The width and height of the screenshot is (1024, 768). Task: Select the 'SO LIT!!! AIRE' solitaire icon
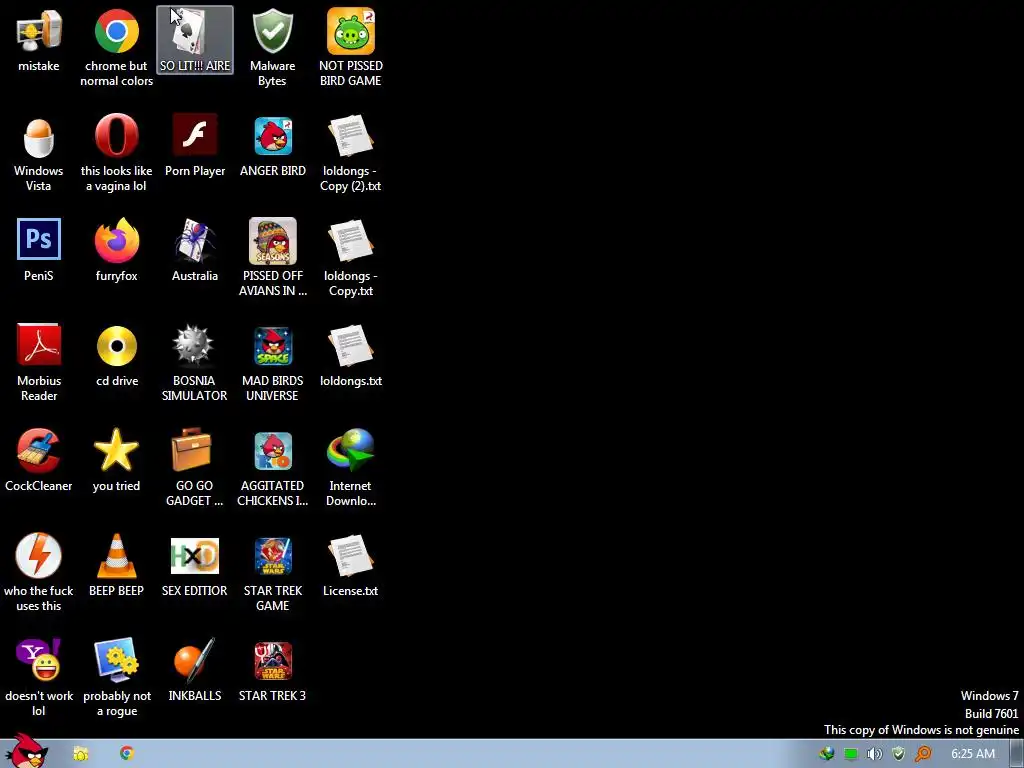click(195, 39)
